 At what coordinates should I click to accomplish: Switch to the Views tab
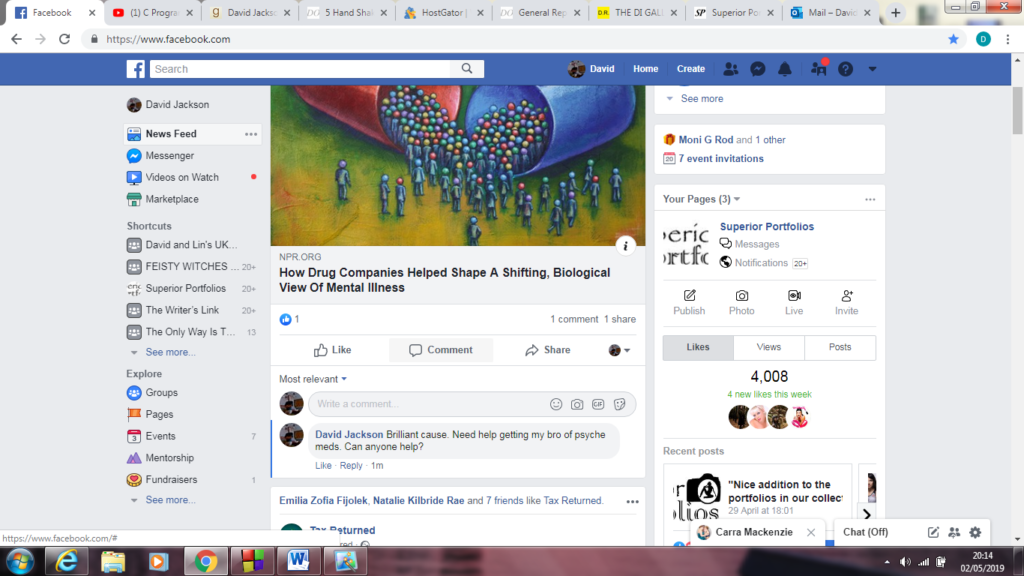click(769, 347)
